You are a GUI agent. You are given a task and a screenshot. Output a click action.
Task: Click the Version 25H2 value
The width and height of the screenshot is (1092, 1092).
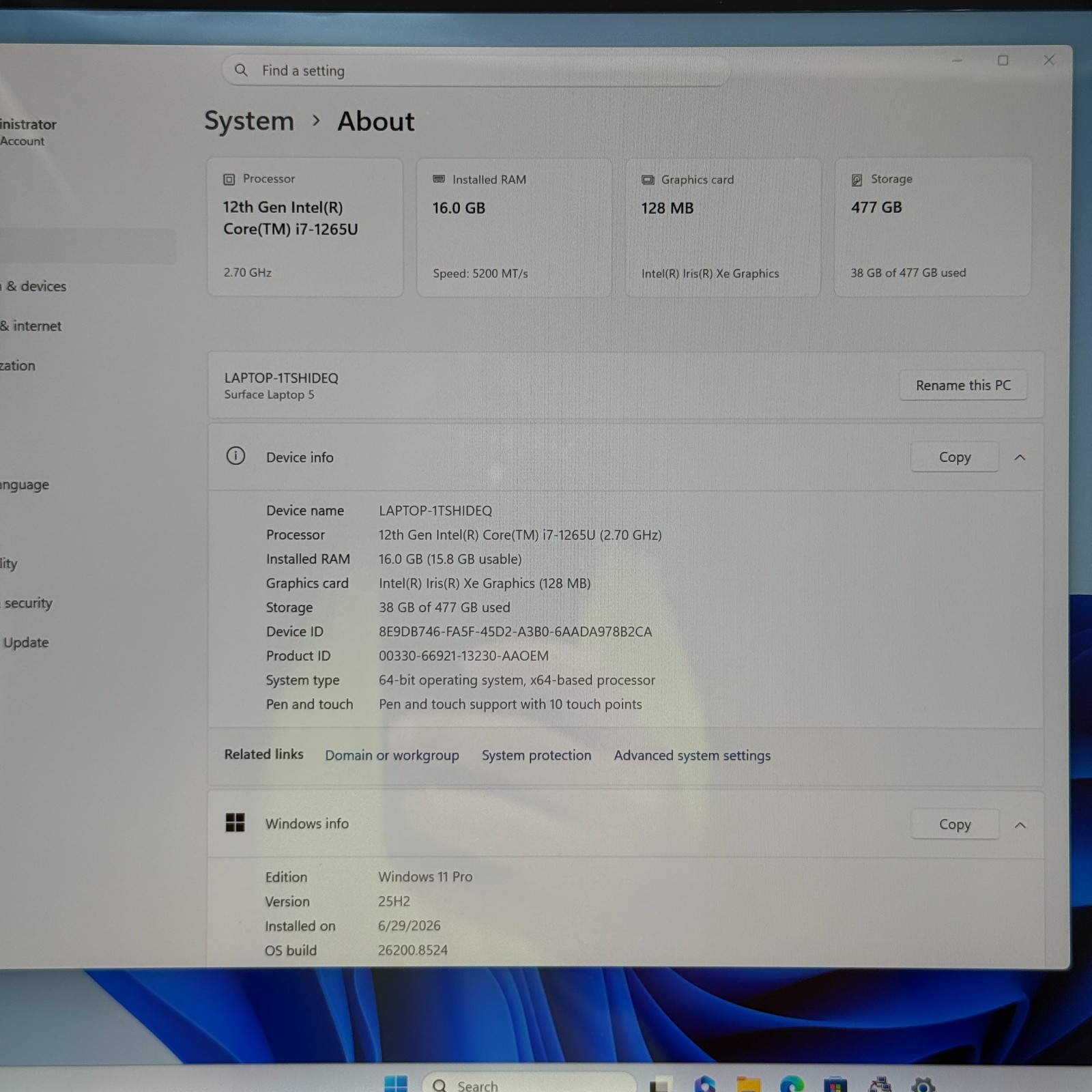click(394, 902)
